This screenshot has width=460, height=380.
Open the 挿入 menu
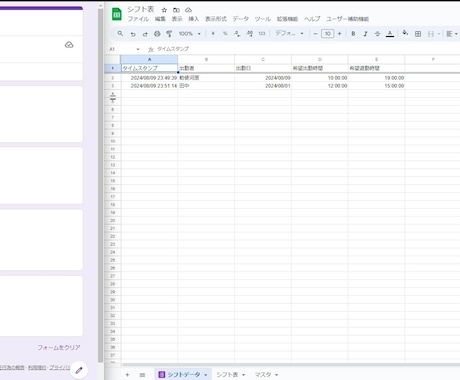(193, 19)
